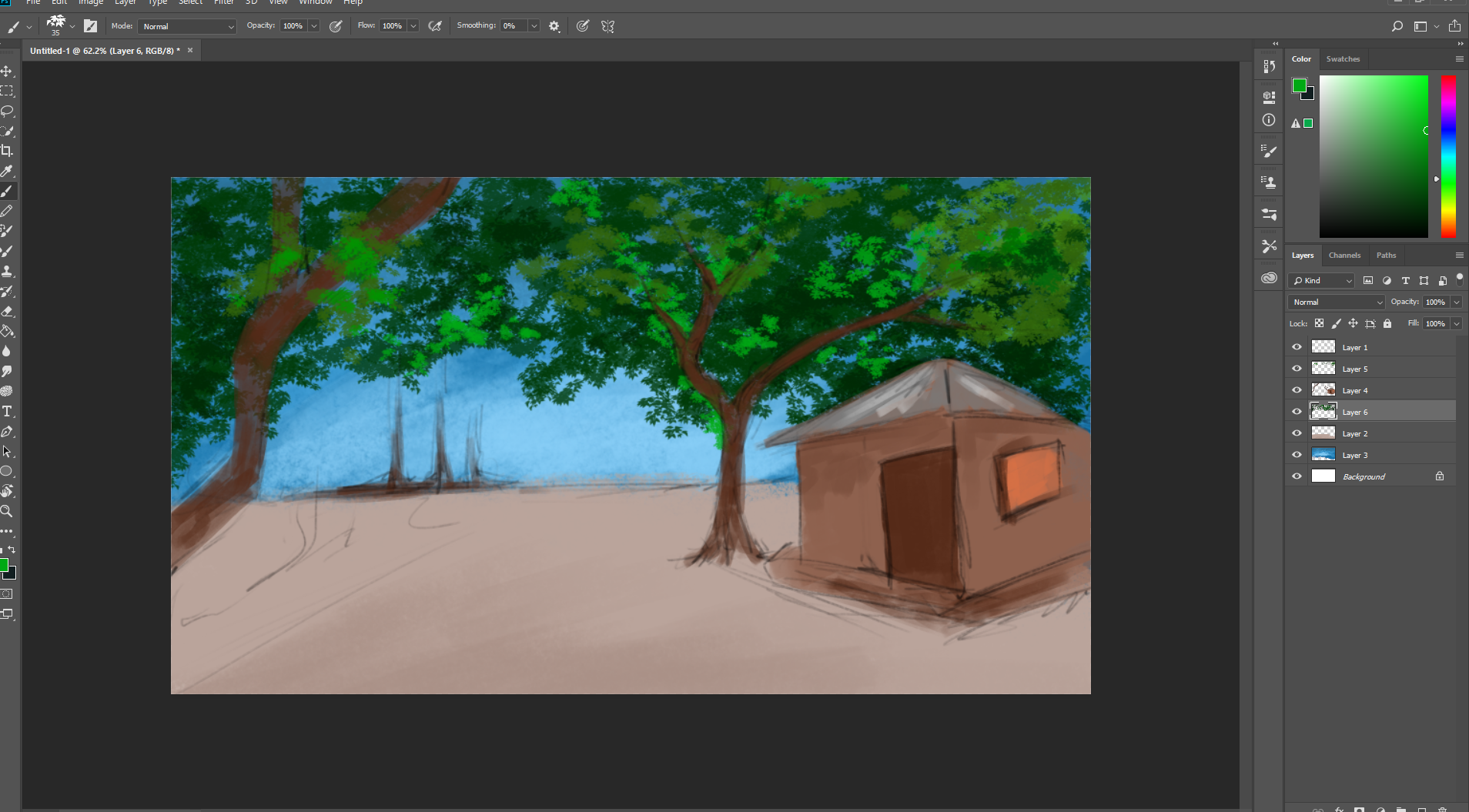Open the Color panel flyout menu
The image size is (1469, 812).
point(1459,58)
